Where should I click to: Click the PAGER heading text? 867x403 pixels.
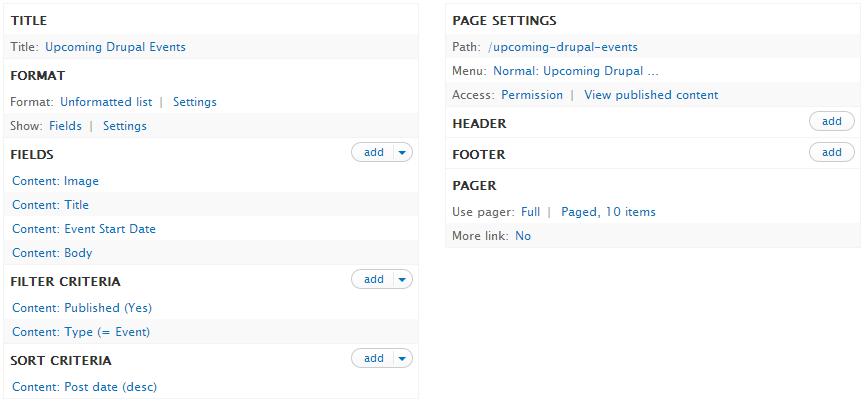tap(474, 186)
